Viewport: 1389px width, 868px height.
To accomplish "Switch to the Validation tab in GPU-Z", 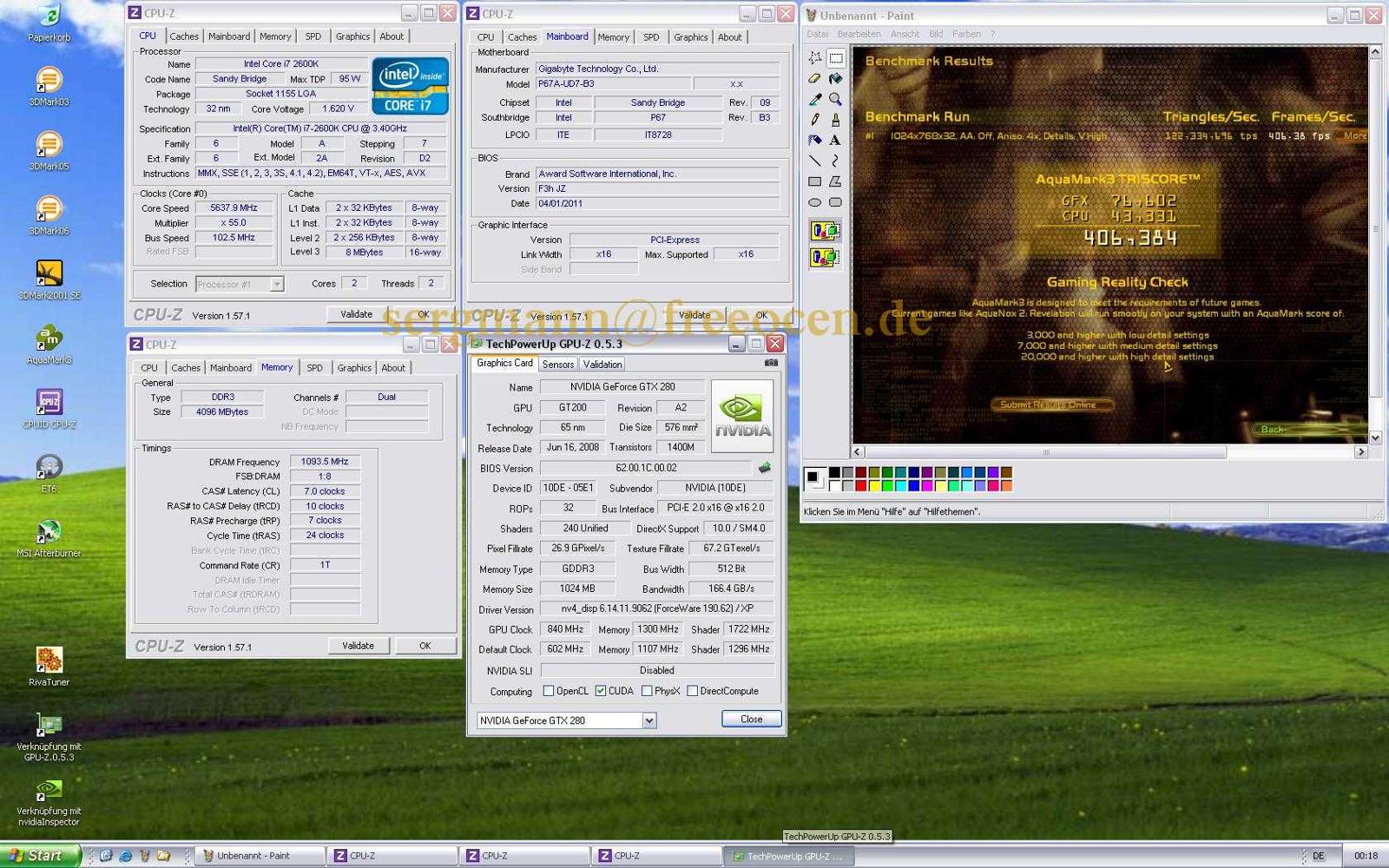I will tap(602, 365).
